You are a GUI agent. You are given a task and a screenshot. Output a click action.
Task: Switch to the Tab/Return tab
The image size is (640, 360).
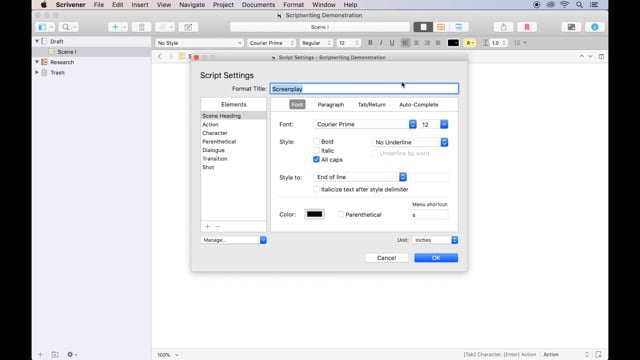coord(371,104)
